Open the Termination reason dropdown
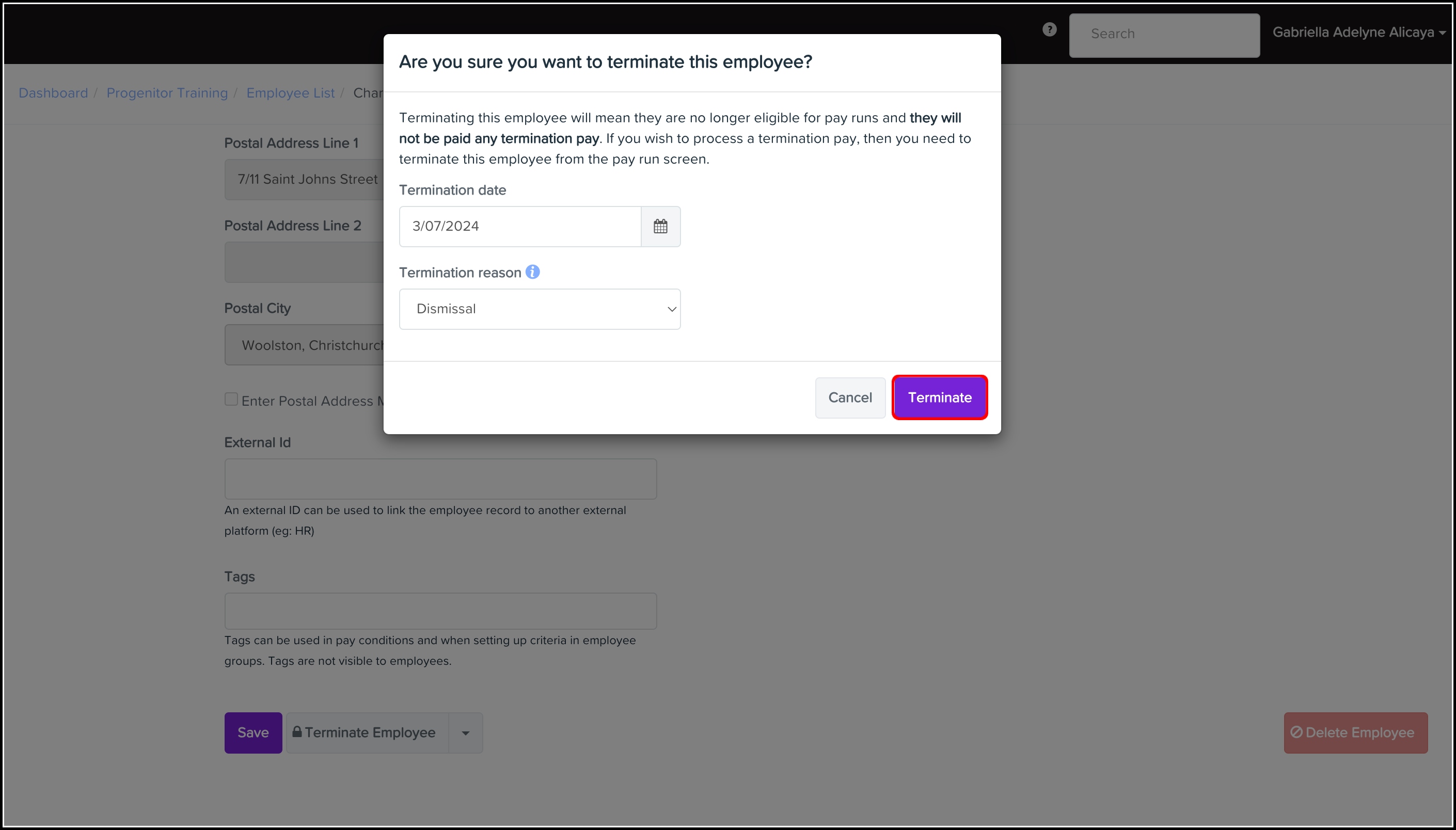The width and height of the screenshot is (1456, 830). click(x=539, y=308)
